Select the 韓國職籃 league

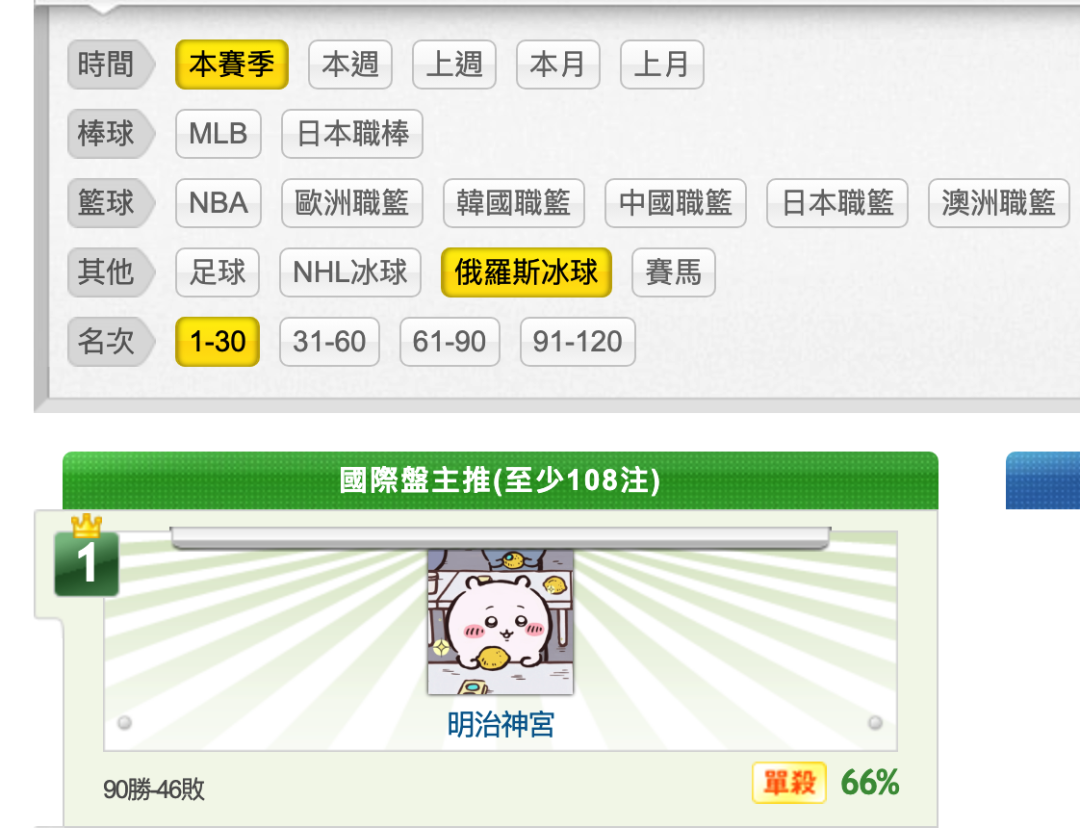(x=514, y=203)
